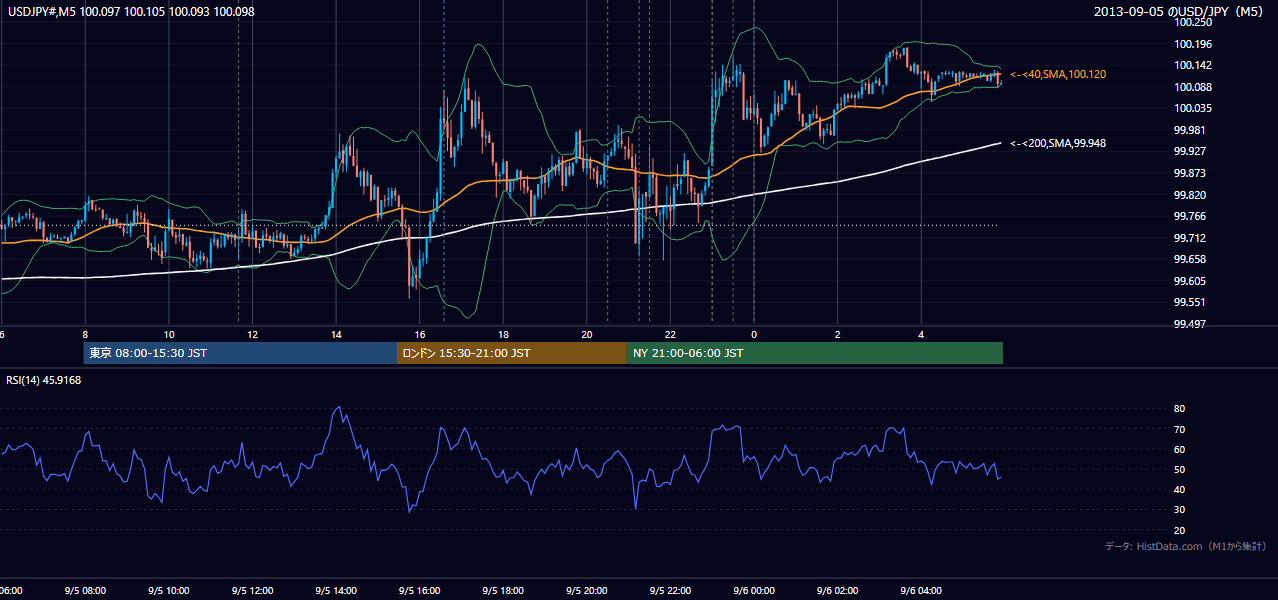Click the 100.250 price axis label
Screen dimensions: 1278x600
1192,22
